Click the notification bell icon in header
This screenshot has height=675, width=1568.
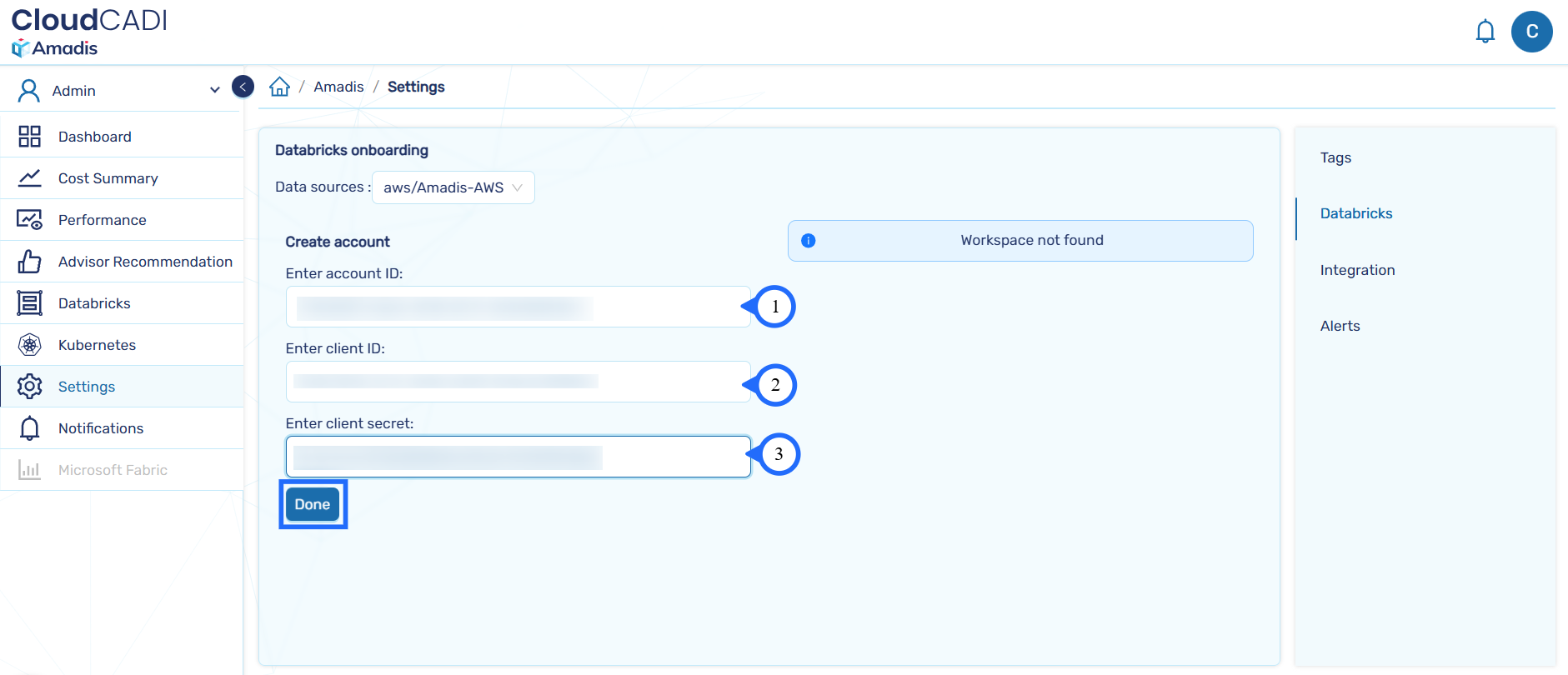coord(1485,32)
